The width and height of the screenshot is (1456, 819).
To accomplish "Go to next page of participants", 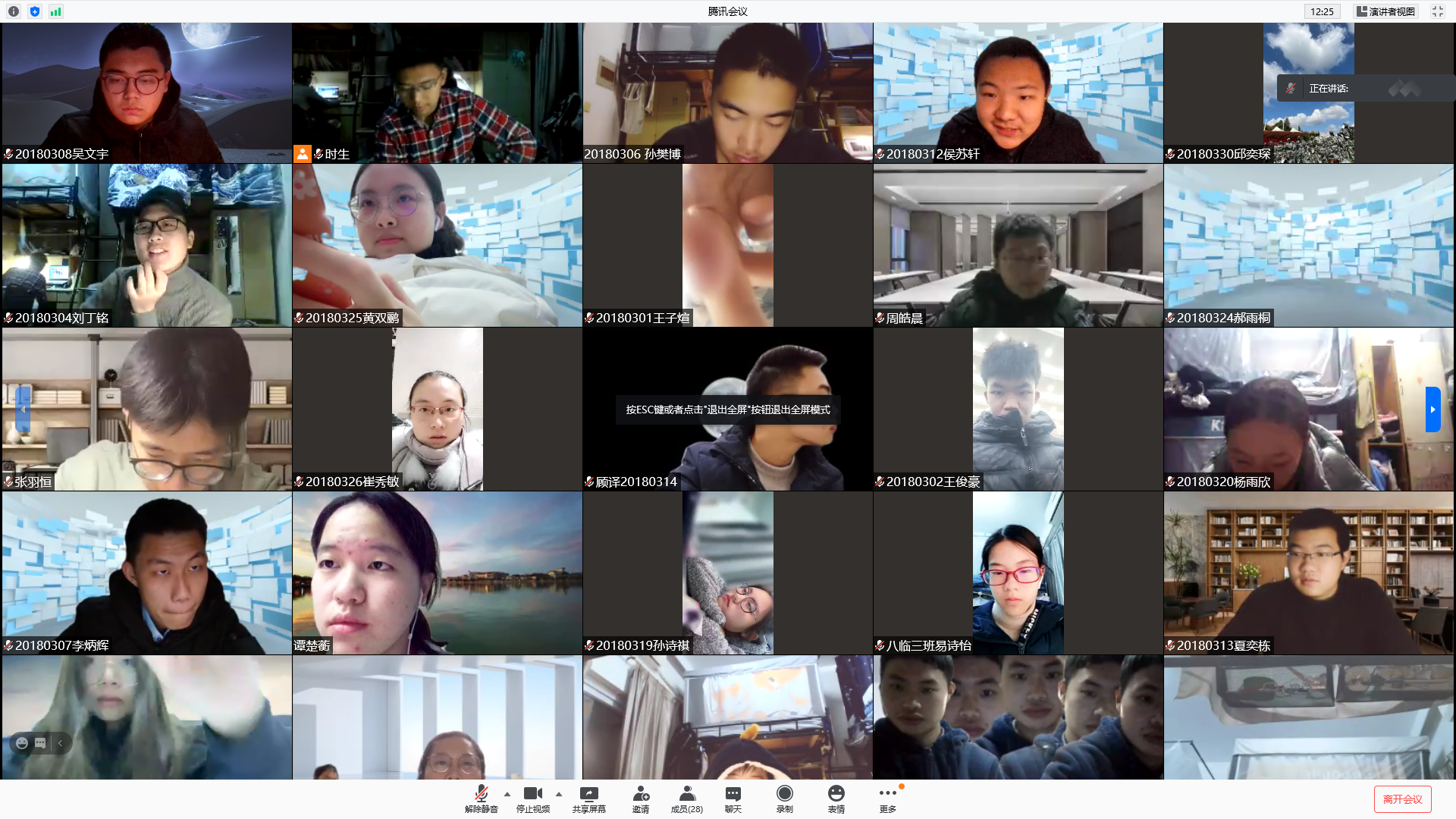I will (x=1432, y=409).
